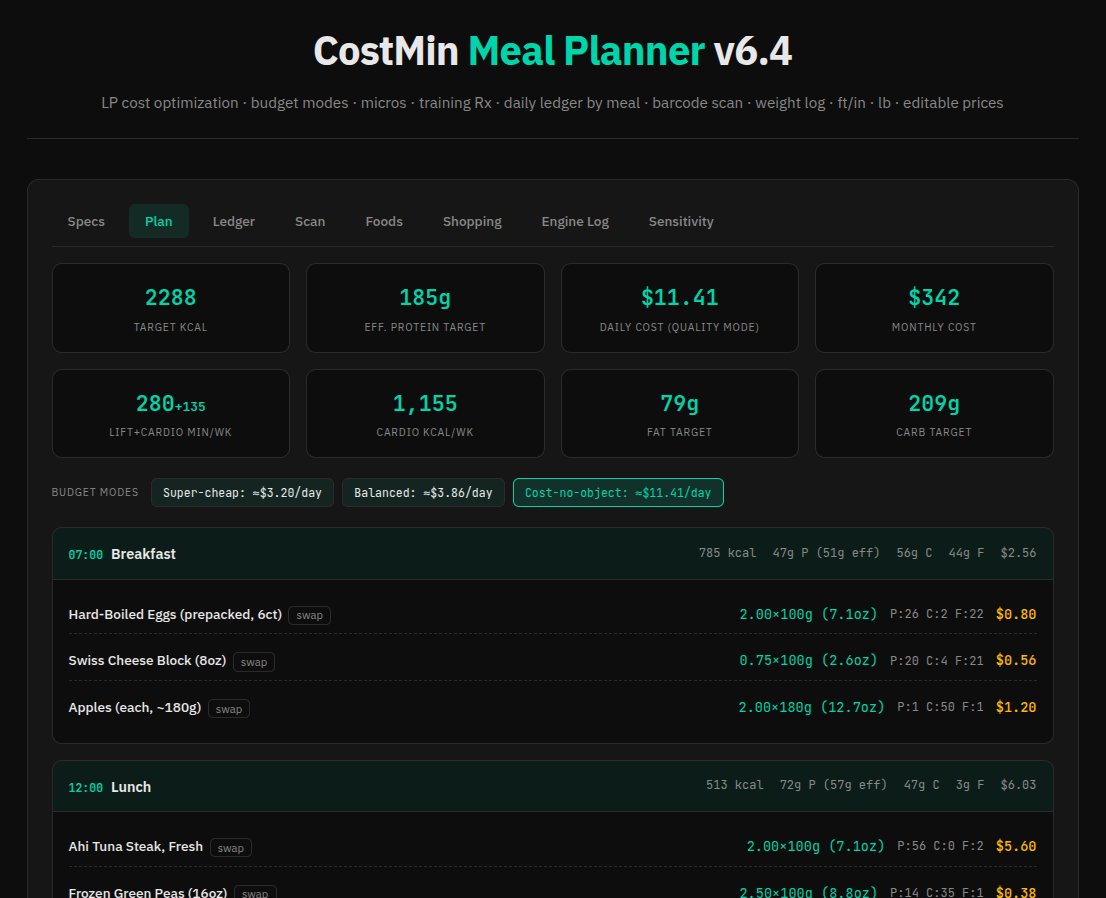This screenshot has height=898, width=1106.
Task: Click the 513 kcal lunch summary
Action: click(x=734, y=785)
